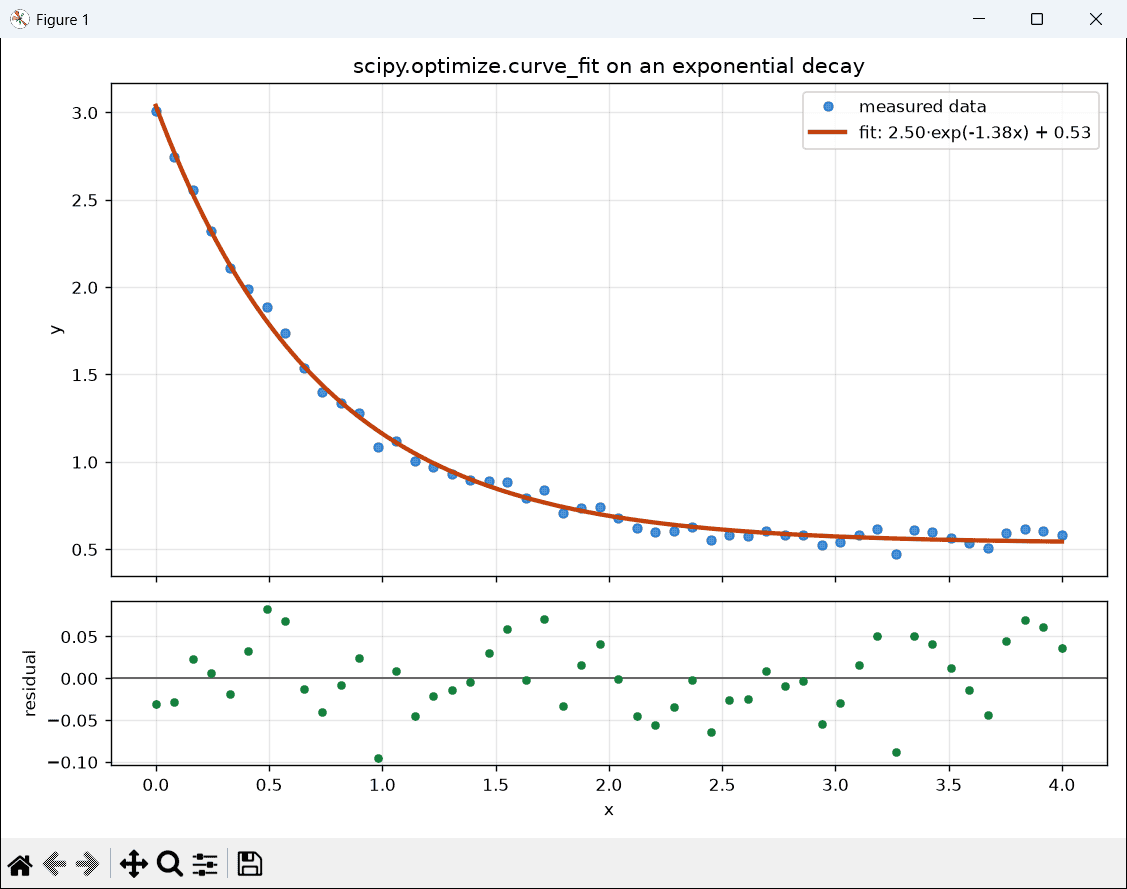Viewport: 1127px width, 889px height.
Task: Click the 'y' axis label
Action: pyautogui.click(x=56, y=330)
